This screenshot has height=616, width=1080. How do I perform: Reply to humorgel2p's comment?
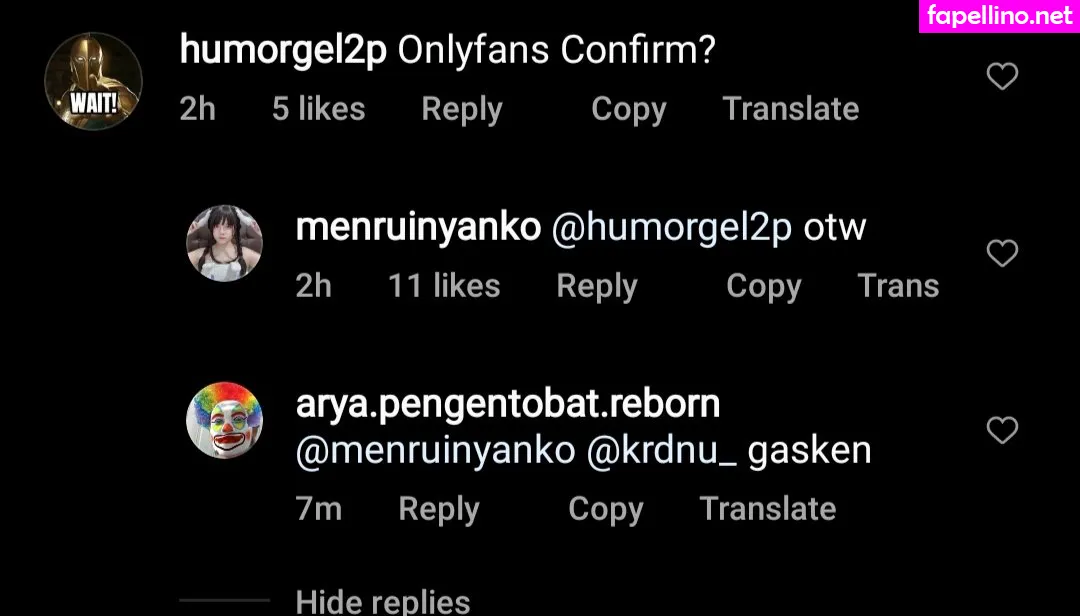coord(461,109)
